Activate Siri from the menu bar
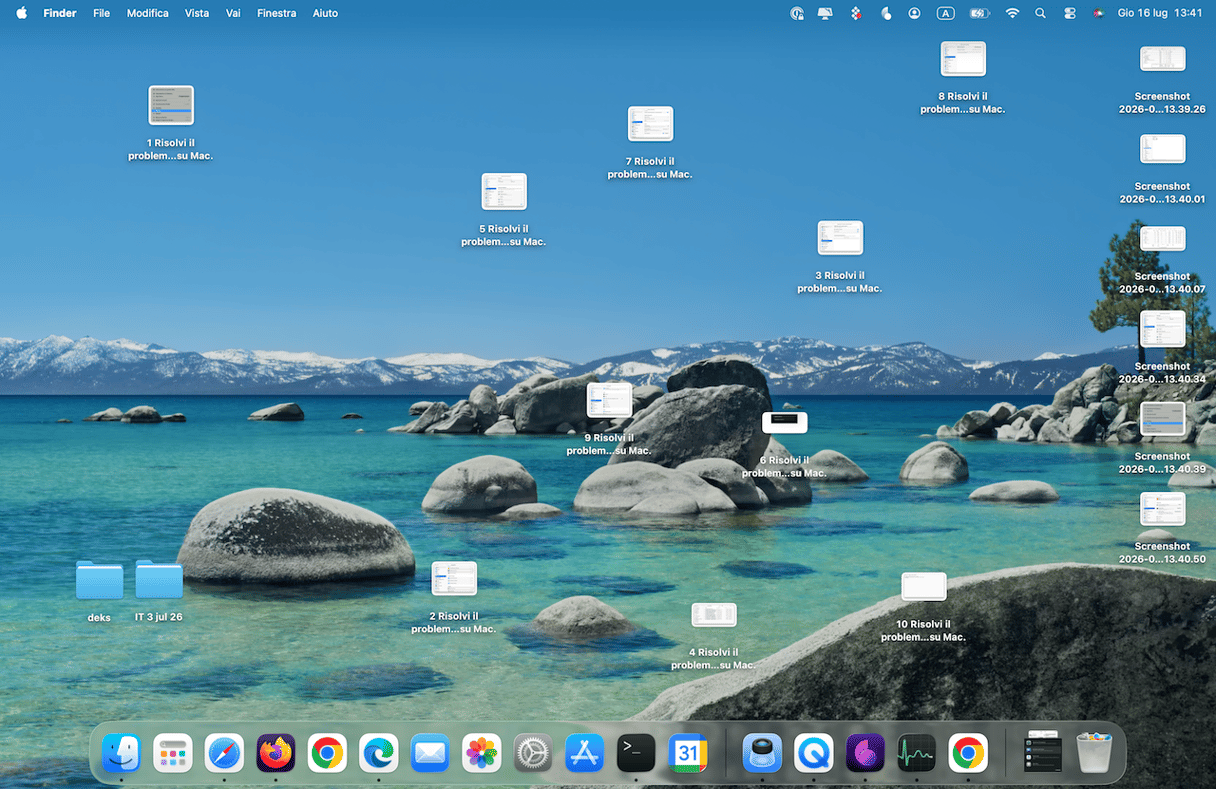The image size is (1216, 789). pos(1098,13)
